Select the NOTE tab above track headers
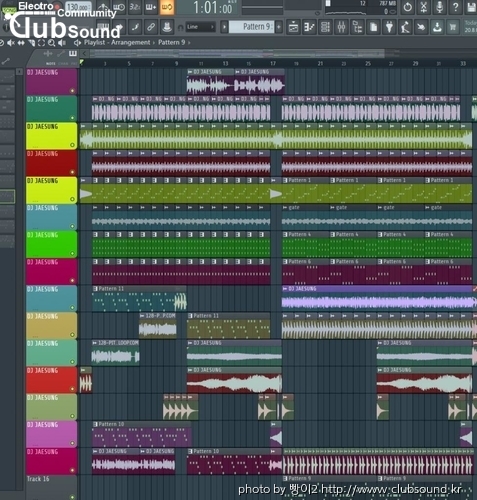 click(x=51, y=63)
